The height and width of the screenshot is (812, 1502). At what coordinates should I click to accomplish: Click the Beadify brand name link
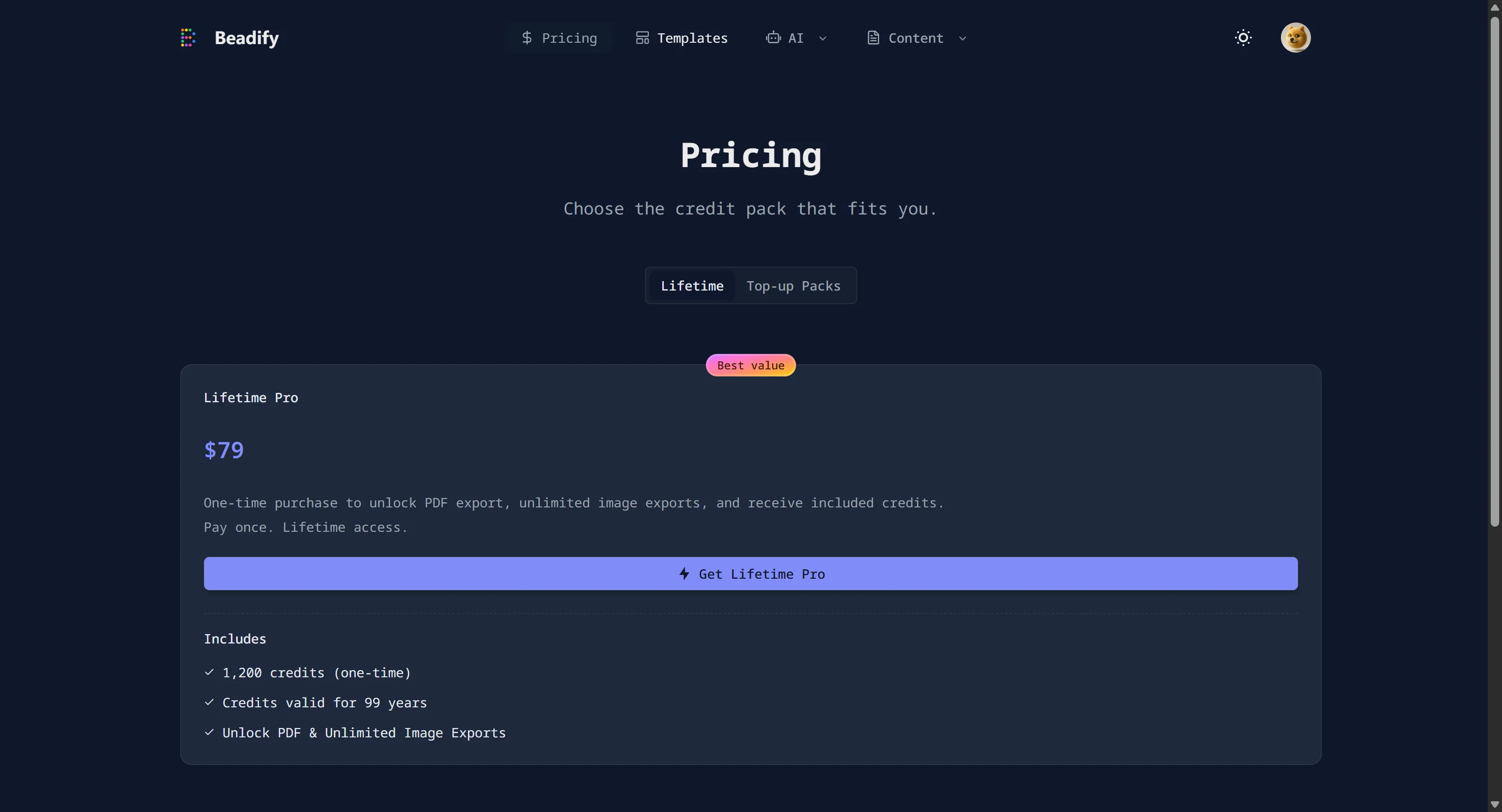246,38
